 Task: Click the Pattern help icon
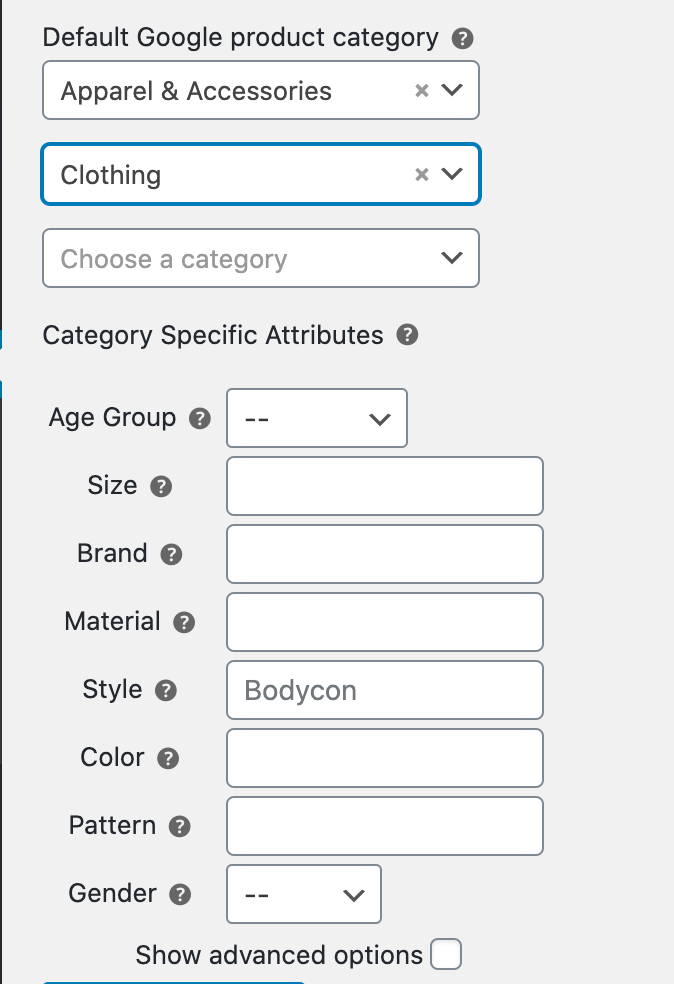[x=180, y=827]
